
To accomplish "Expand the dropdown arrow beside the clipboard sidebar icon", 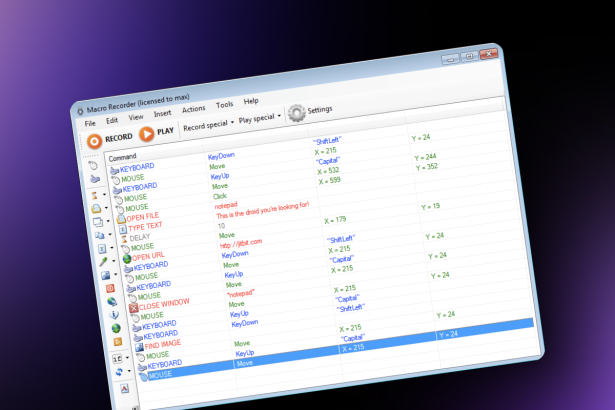I will pos(110,234).
